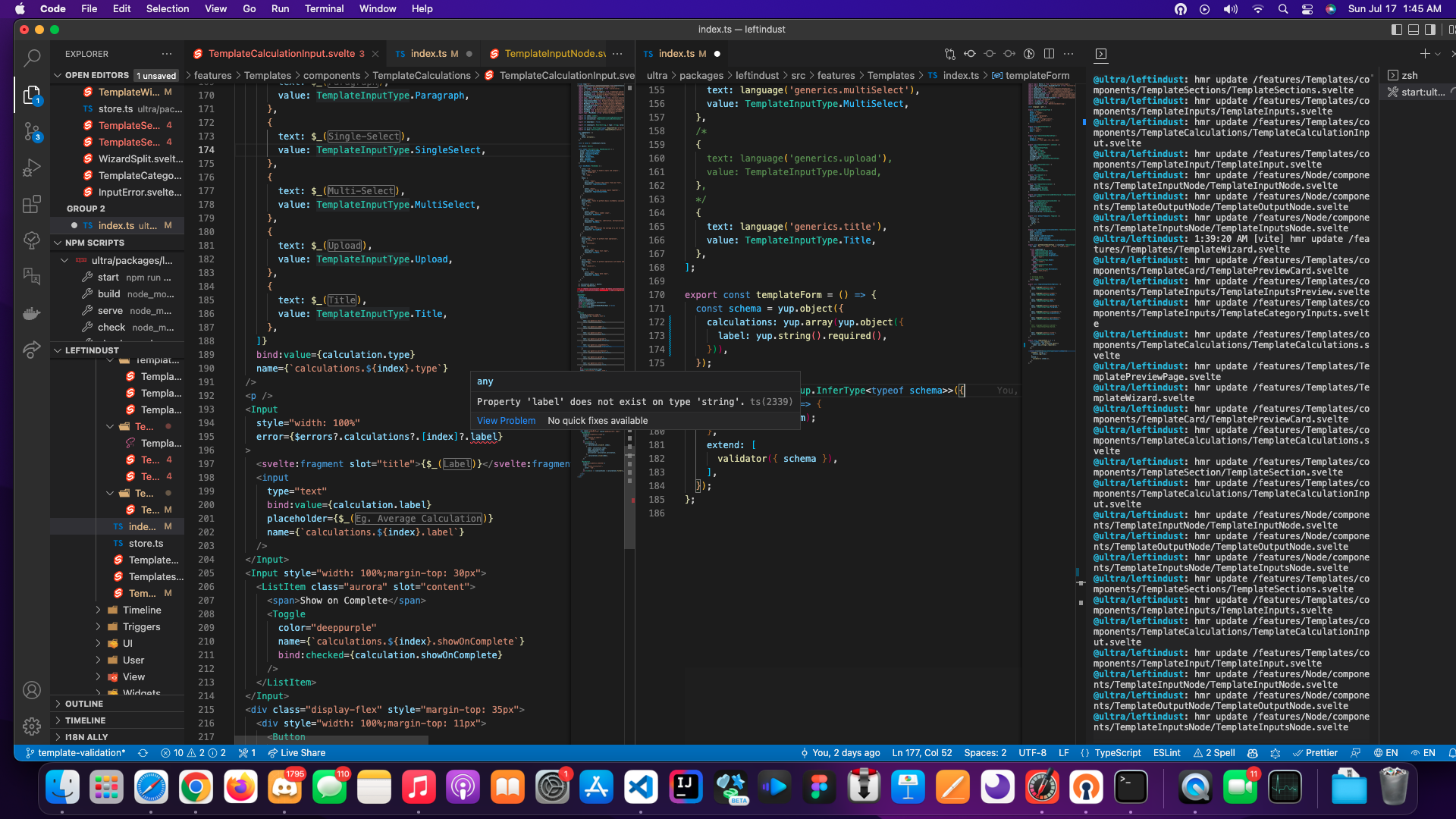Toggle primary side bar layout icon
The height and width of the screenshot is (819, 1456).
[1397, 30]
